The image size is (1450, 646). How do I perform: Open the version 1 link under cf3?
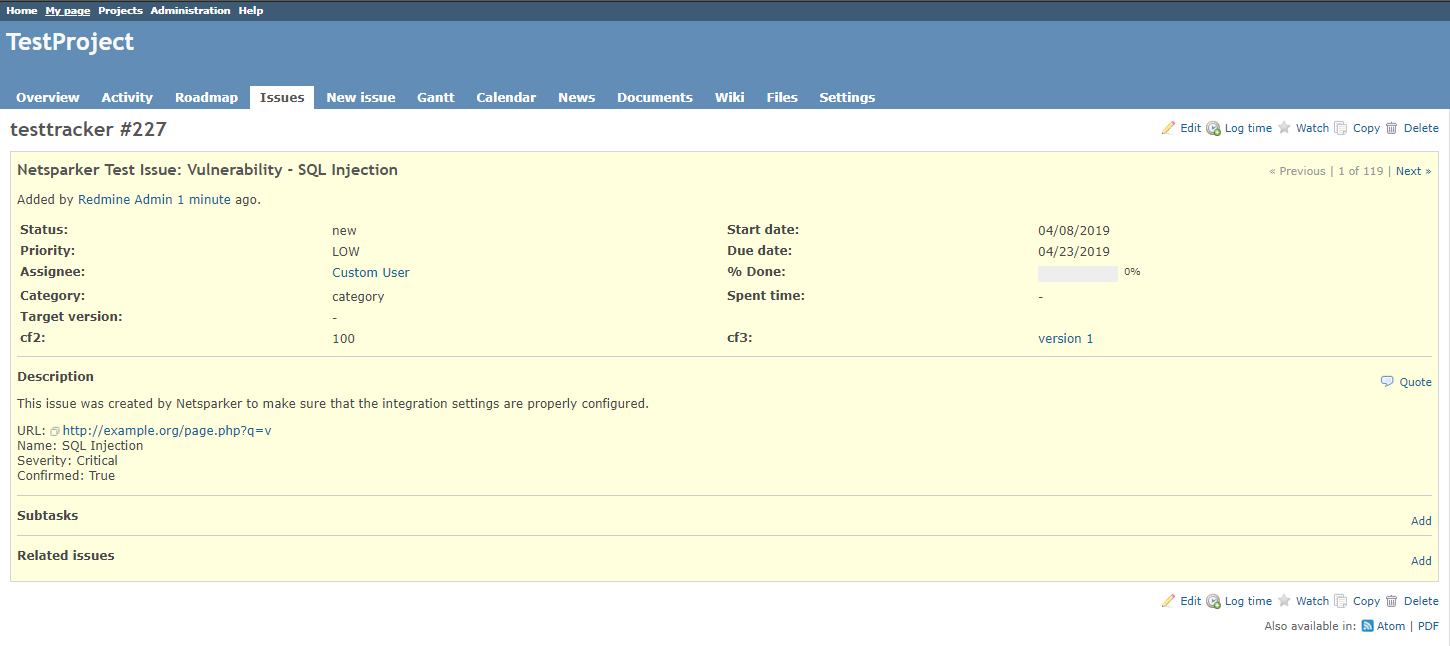tap(1065, 338)
